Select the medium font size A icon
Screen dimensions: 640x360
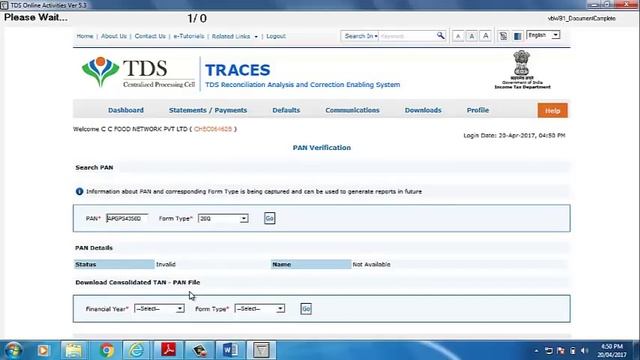pyautogui.click(x=471, y=36)
